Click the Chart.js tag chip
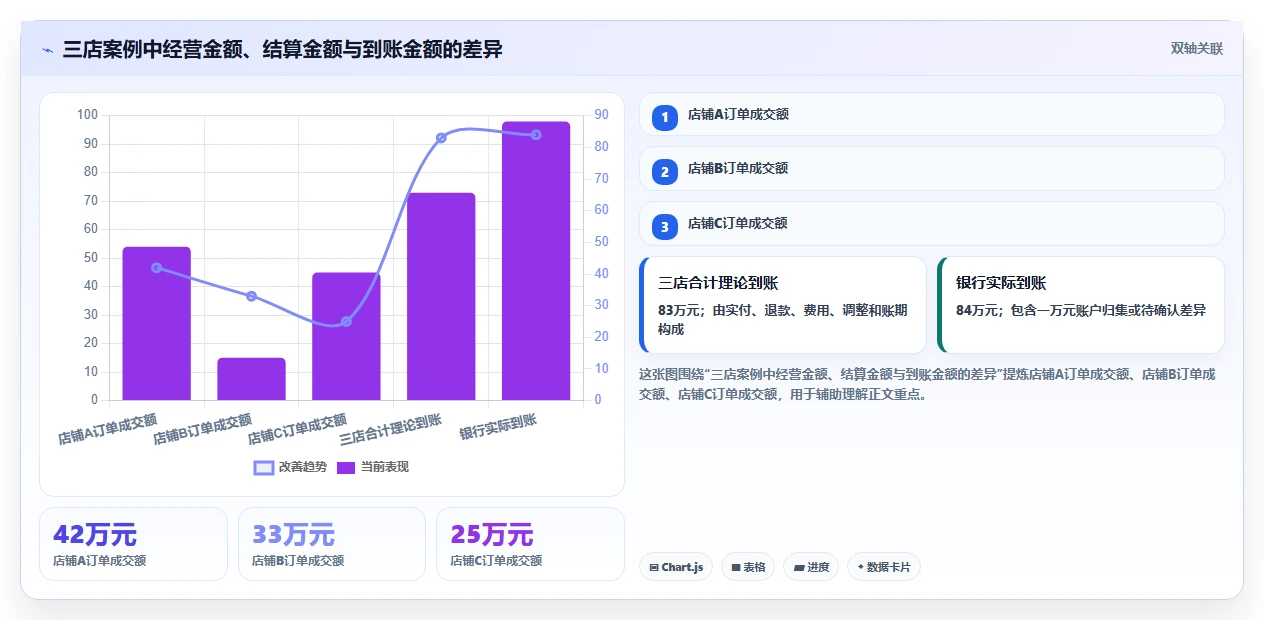 click(676, 567)
